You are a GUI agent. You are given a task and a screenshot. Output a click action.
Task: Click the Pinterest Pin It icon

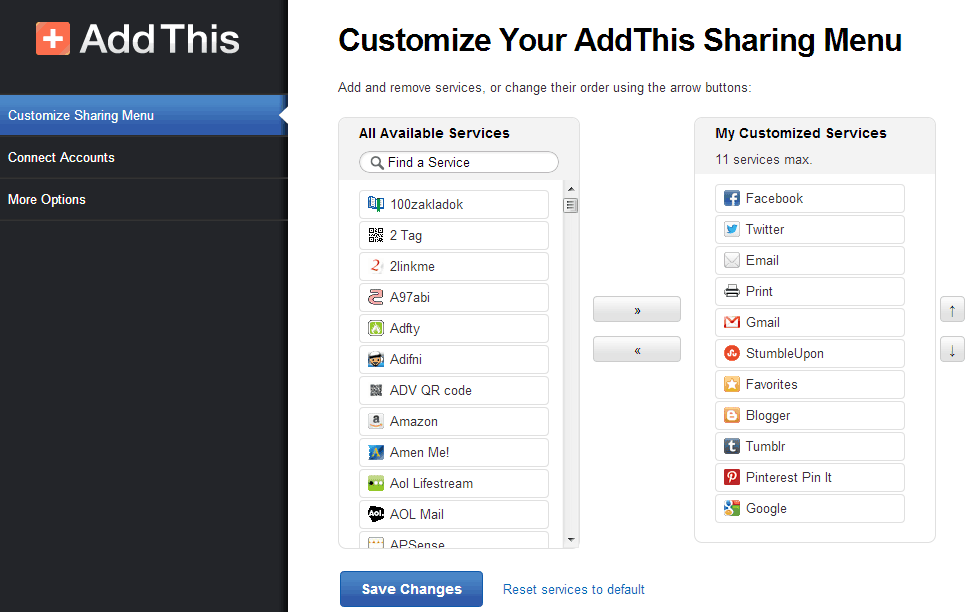click(x=732, y=477)
